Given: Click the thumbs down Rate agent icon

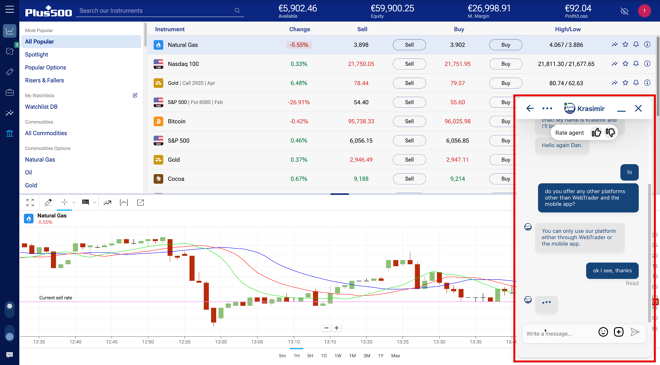Looking at the screenshot, I should 610,133.
